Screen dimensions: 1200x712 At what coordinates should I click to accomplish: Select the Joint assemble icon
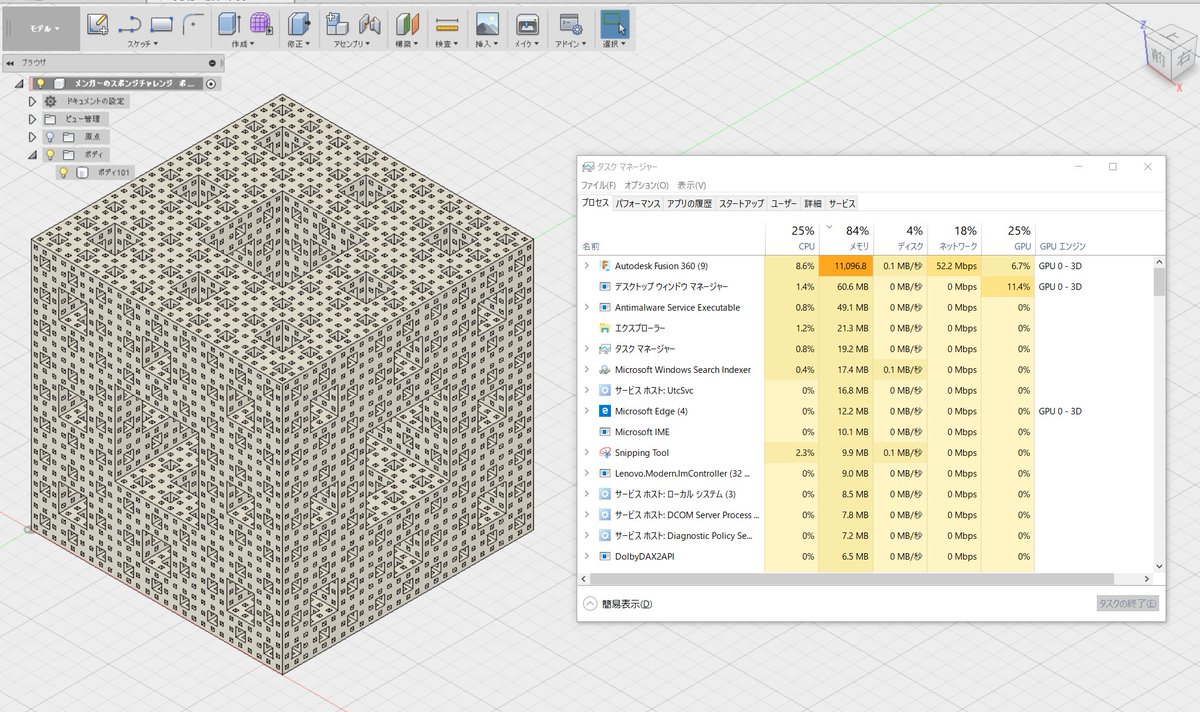click(x=370, y=24)
